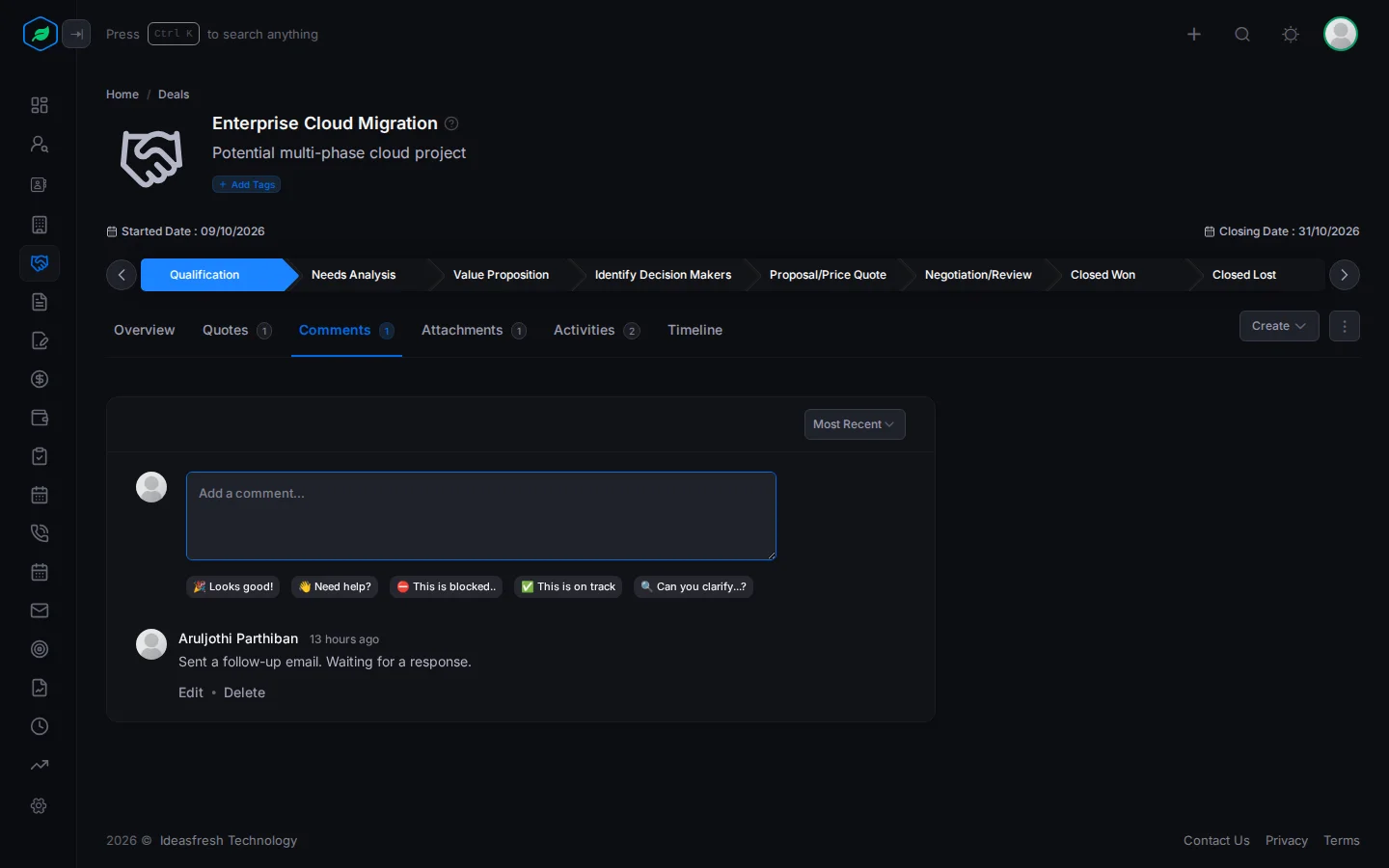Open the three-dot more options menu
The image size is (1389, 868).
pos(1345,326)
